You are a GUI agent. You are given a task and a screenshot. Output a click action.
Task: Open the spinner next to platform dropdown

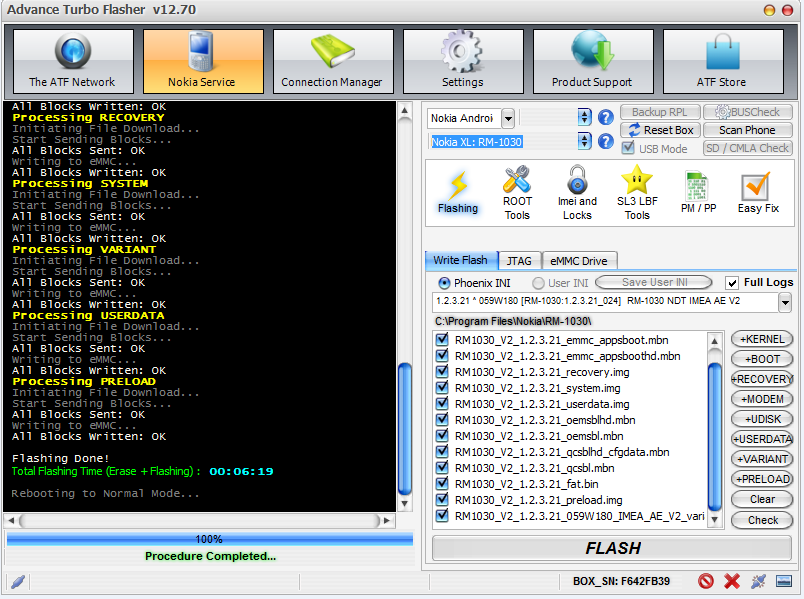click(x=584, y=117)
